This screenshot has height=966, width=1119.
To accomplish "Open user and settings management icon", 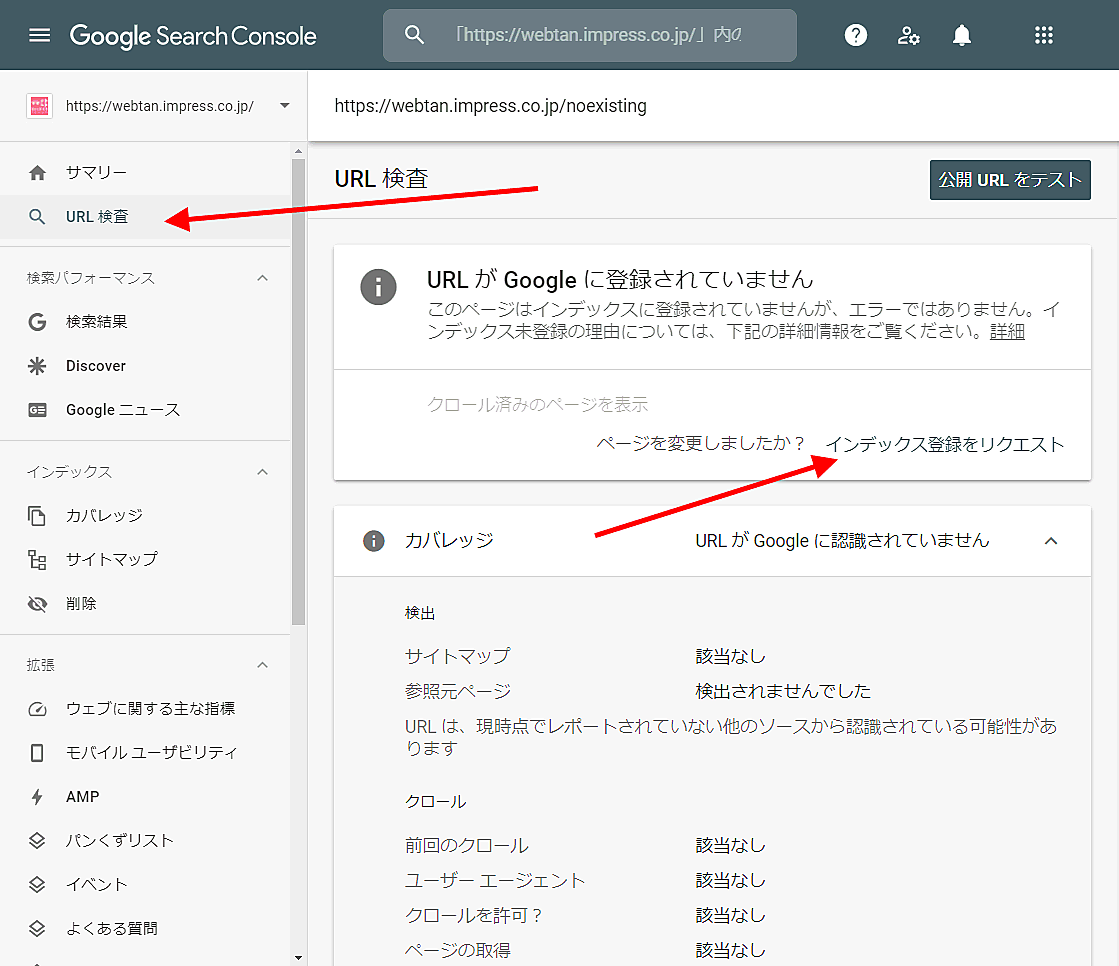I will [x=908, y=36].
